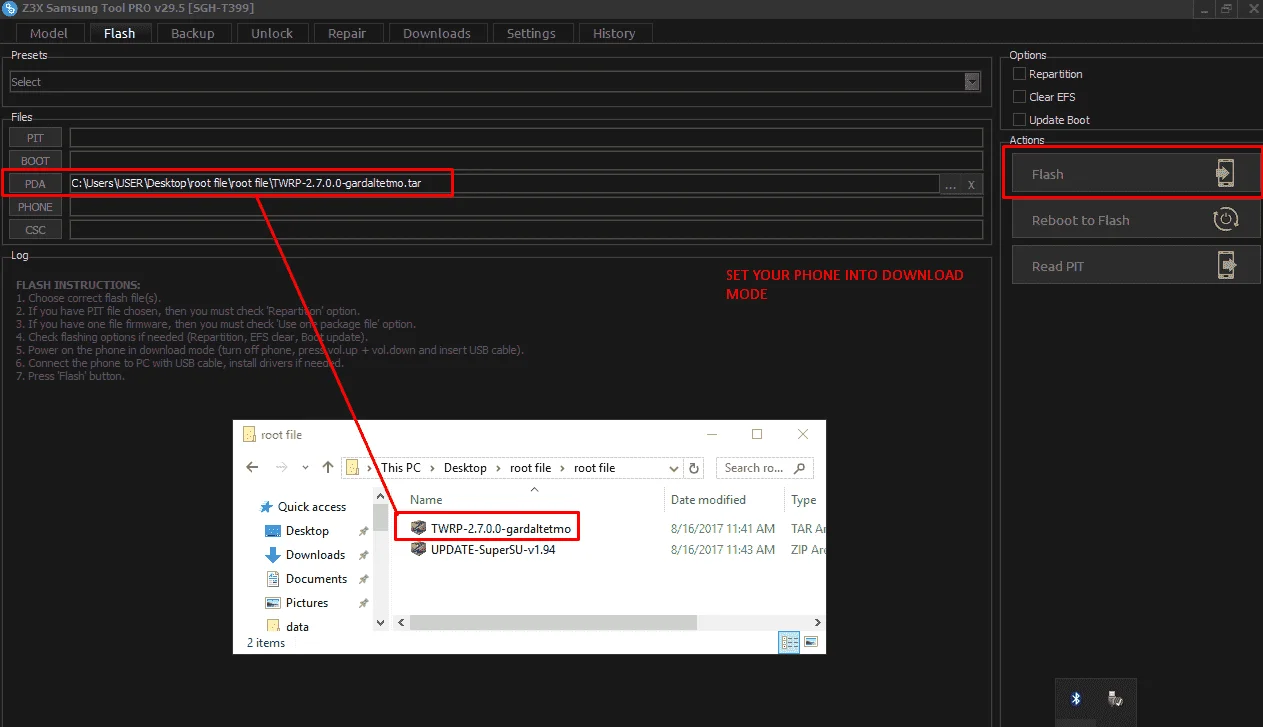Open the Repair tab
This screenshot has height=727, width=1263.
pos(347,33)
